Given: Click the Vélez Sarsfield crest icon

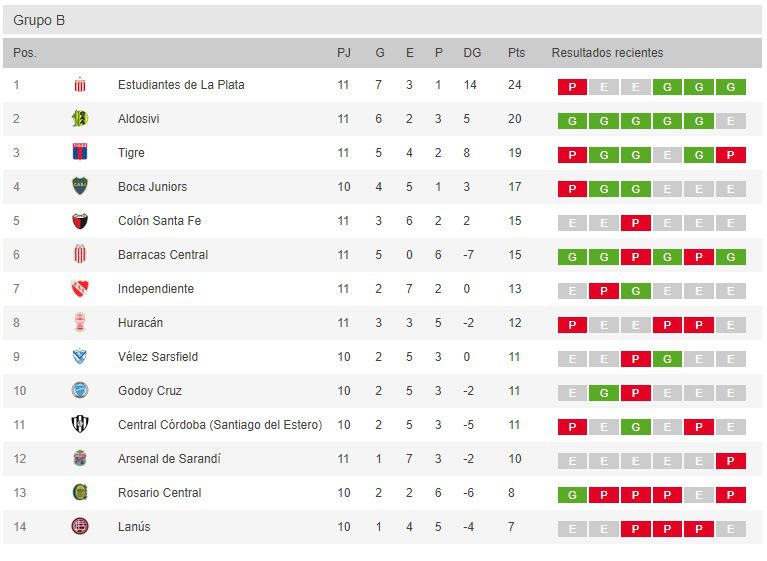Looking at the screenshot, I should [80, 357].
